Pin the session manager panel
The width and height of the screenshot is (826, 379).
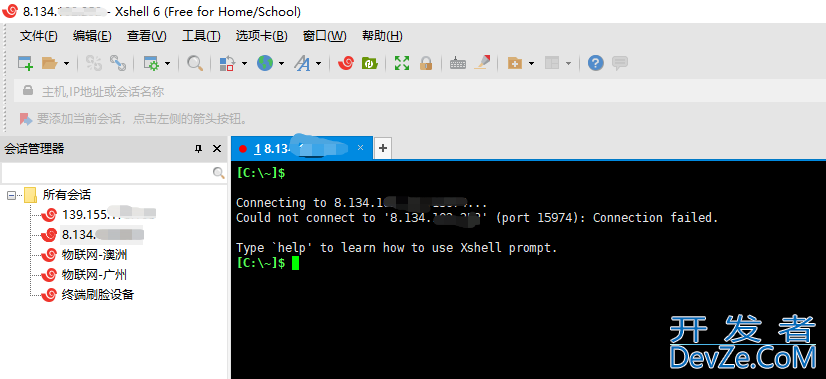point(199,149)
